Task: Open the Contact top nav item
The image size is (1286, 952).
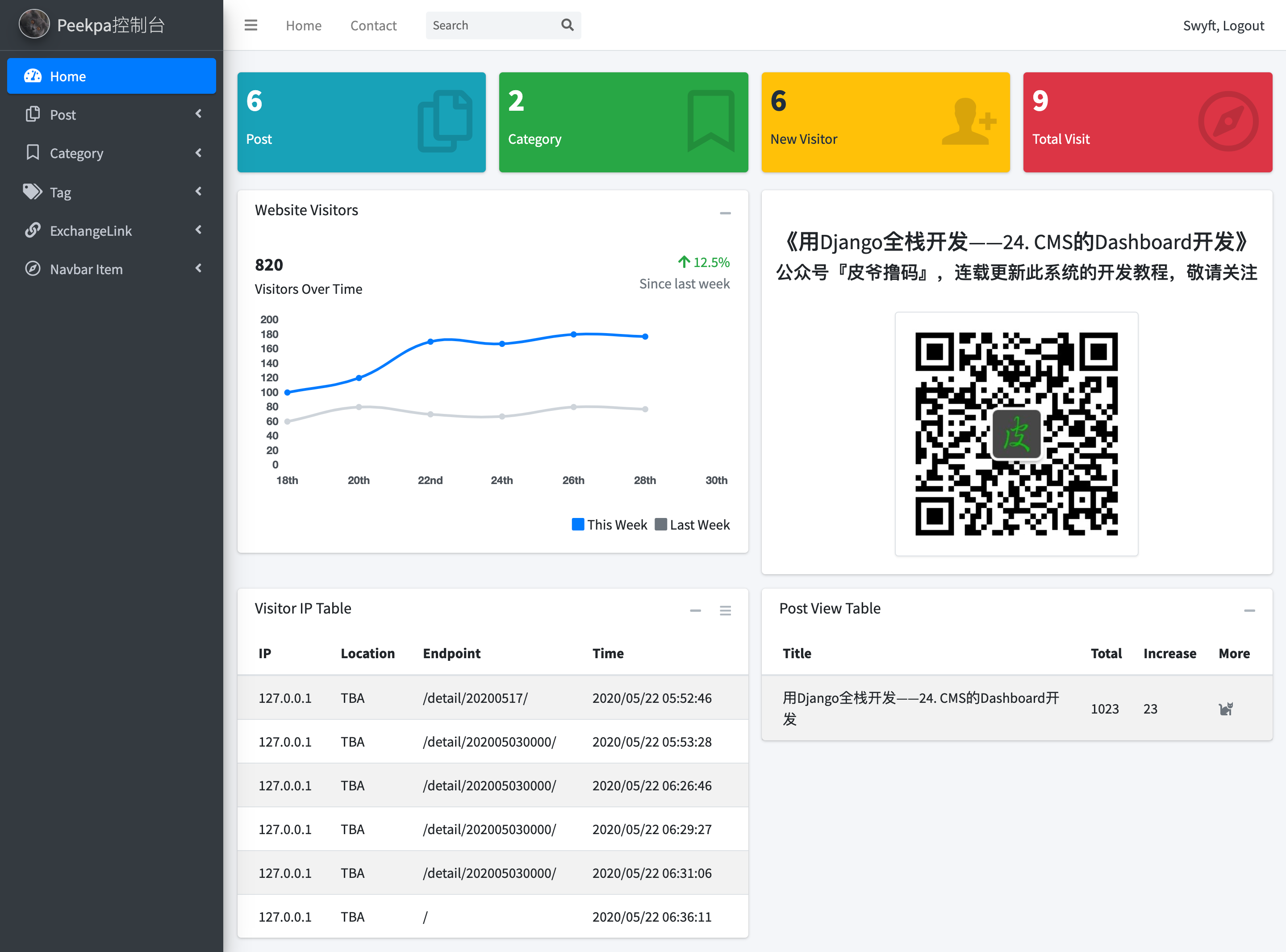Action: pos(373,25)
